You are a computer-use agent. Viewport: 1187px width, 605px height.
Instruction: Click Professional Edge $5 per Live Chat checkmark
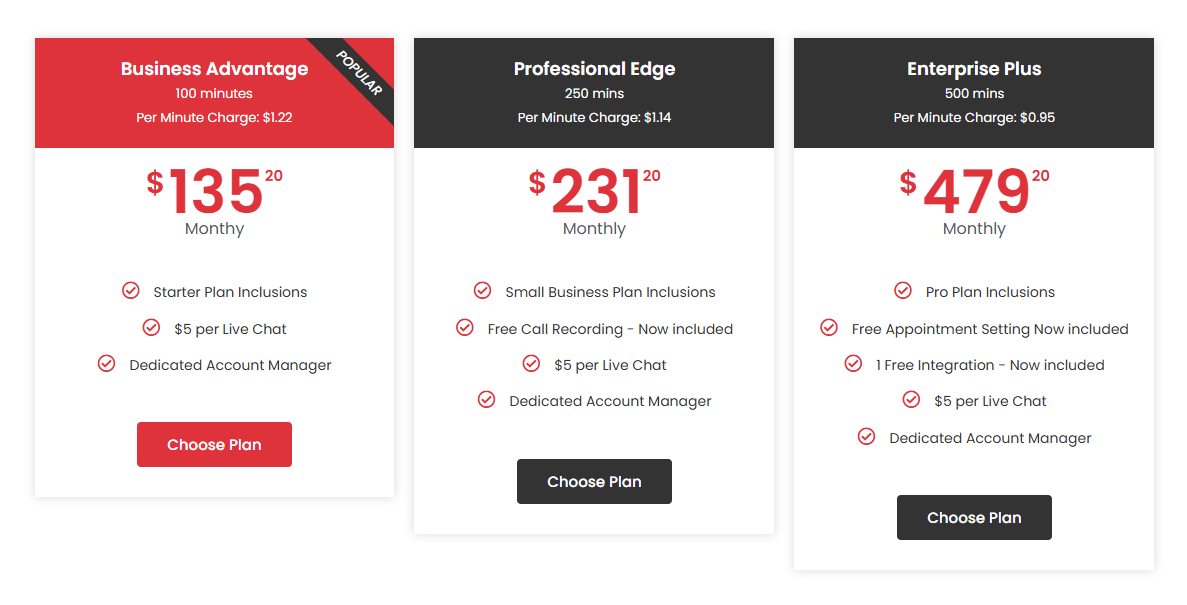tap(532, 364)
